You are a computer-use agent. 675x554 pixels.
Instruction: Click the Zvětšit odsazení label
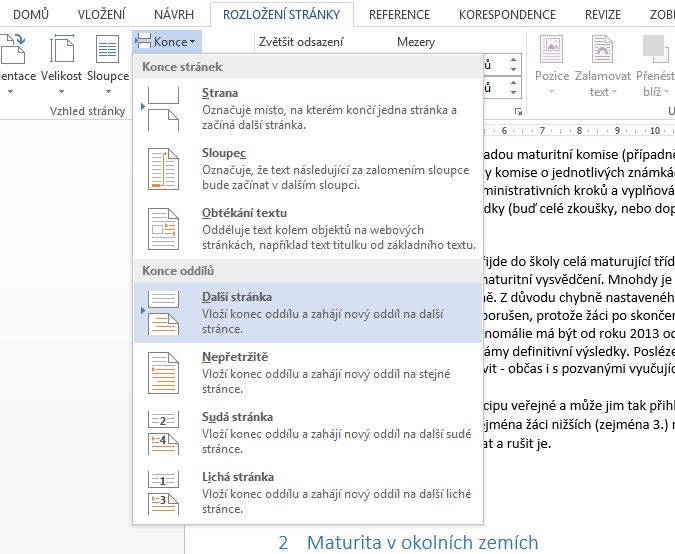point(301,42)
